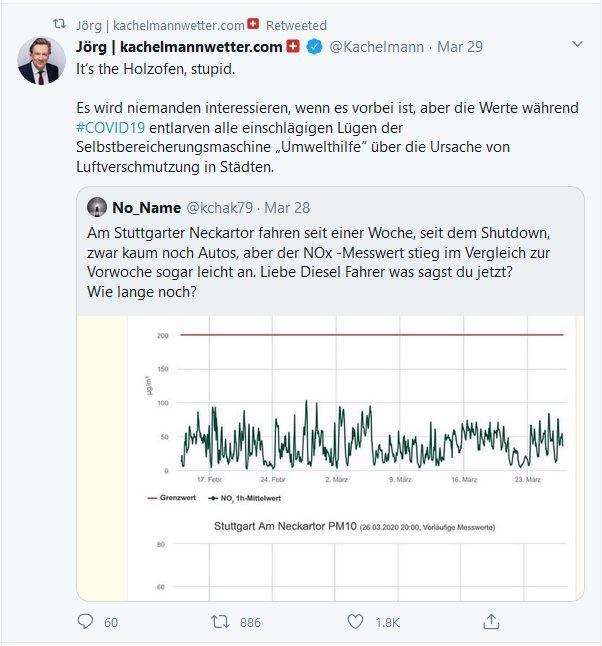The height and width of the screenshot is (646, 602).
Task: Like the tweet with the heart icon
Action: click(354, 622)
